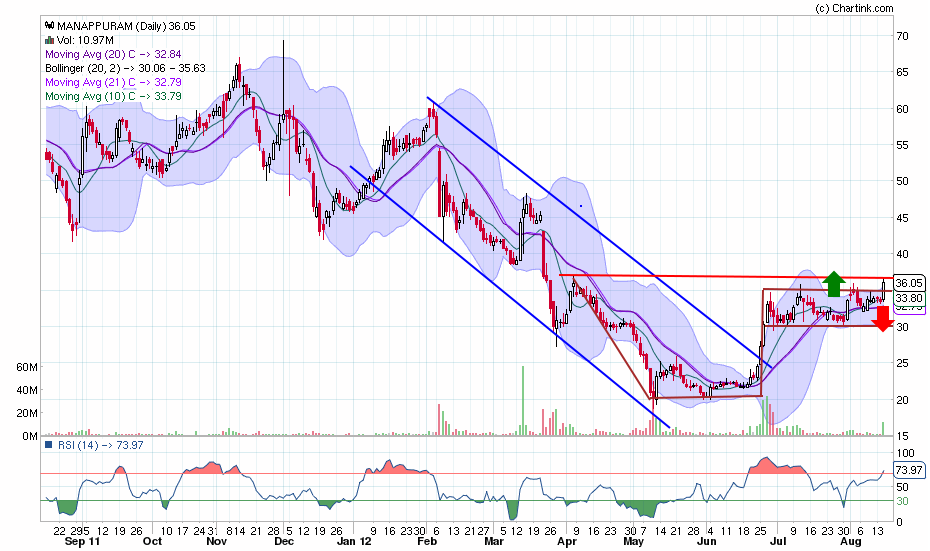Click the Nov month label

(x=216, y=542)
